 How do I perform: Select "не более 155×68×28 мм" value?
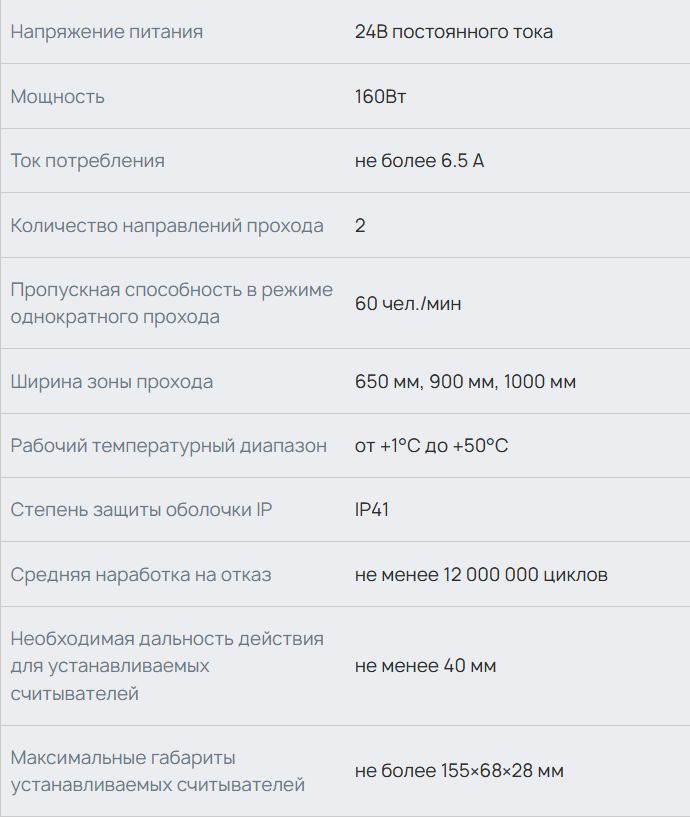pyautogui.click(x=459, y=771)
